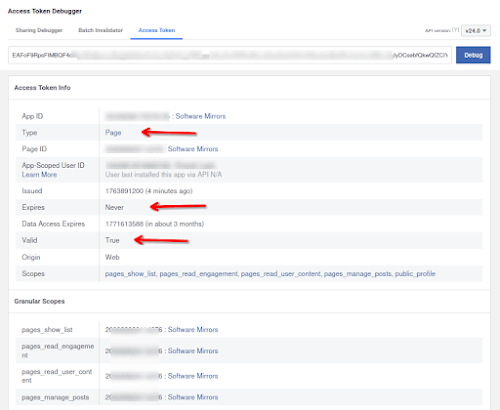
Task: Click the Page type link
Action: [x=113, y=133]
